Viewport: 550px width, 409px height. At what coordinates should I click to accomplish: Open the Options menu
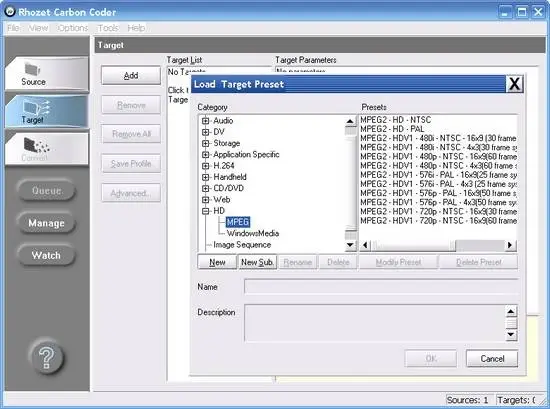click(x=73, y=28)
